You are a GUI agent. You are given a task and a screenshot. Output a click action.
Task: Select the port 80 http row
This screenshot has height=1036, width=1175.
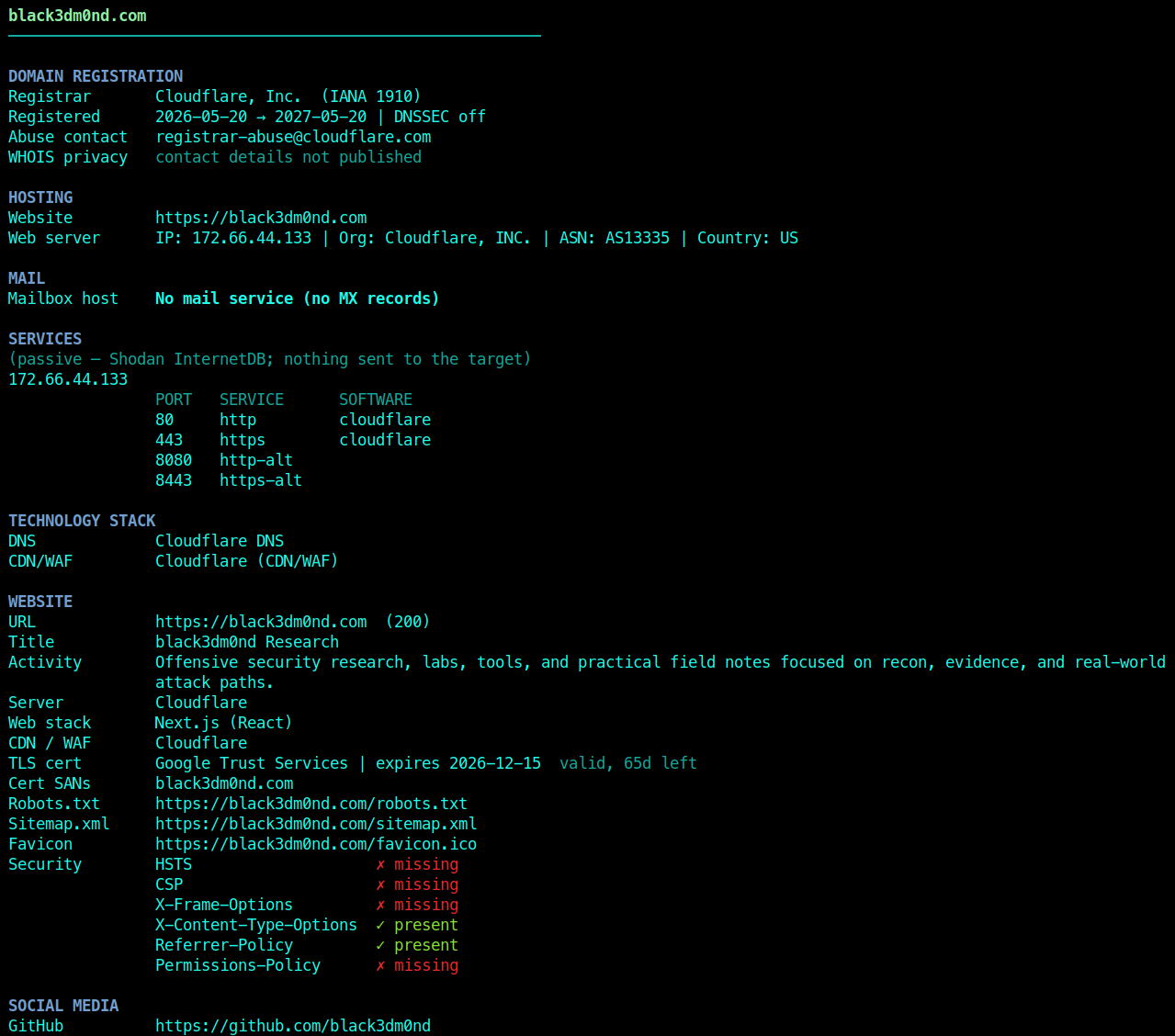coord(293,420)
